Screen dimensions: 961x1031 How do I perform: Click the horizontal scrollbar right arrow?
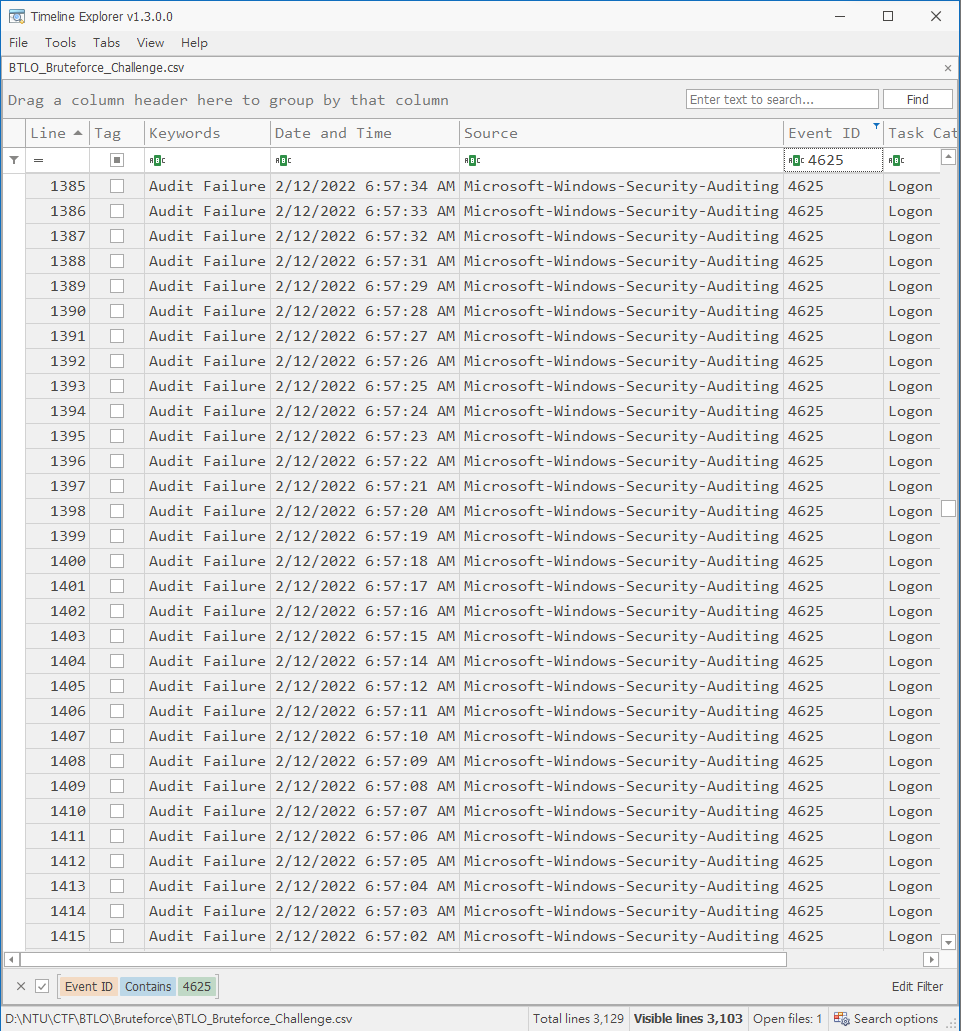click(931, 959)
